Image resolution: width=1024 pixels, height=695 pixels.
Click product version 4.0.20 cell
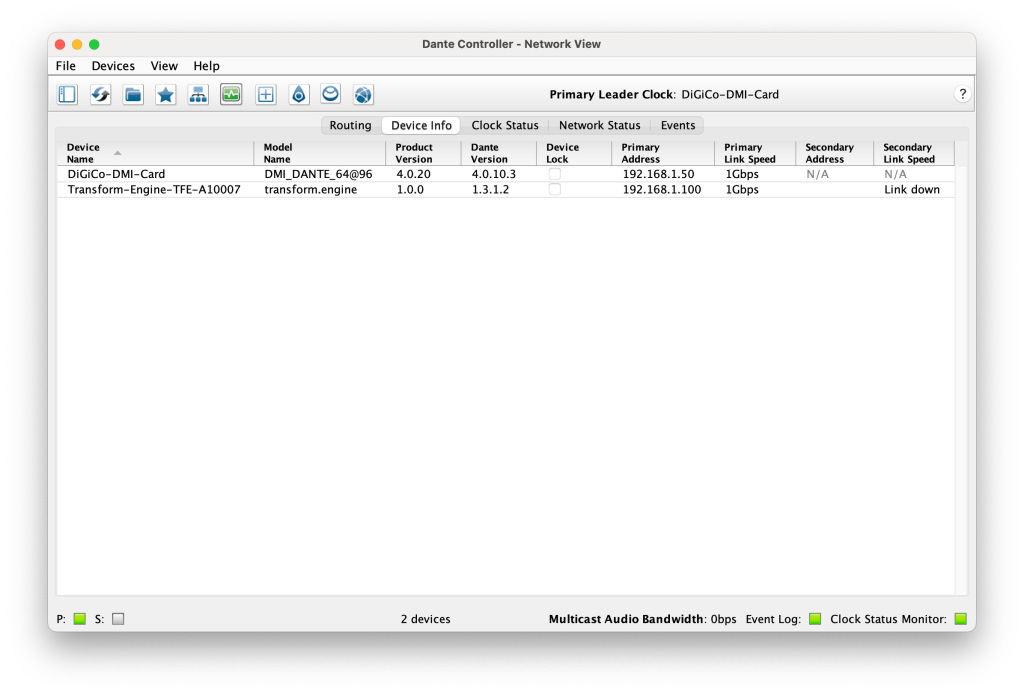[x=413, y=174]
